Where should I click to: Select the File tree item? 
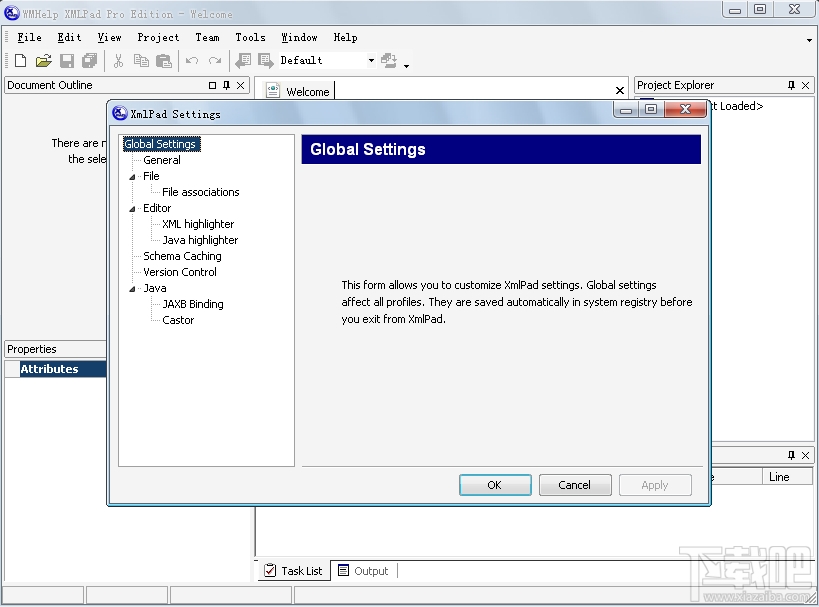click(x=151, y=176)
